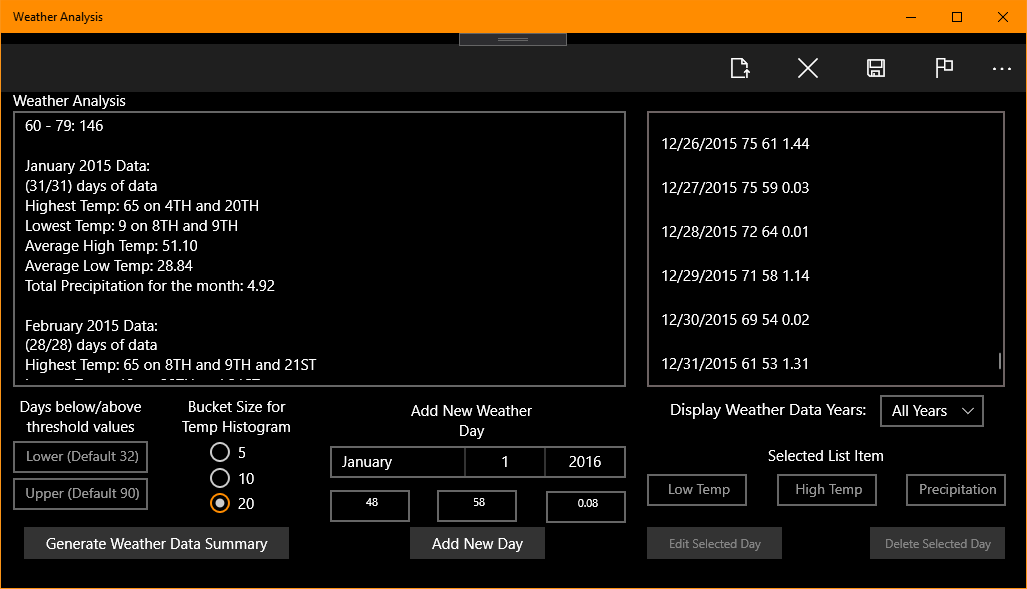Click Generate Weather Data Summary button
1027x589 pixels.
157,543
